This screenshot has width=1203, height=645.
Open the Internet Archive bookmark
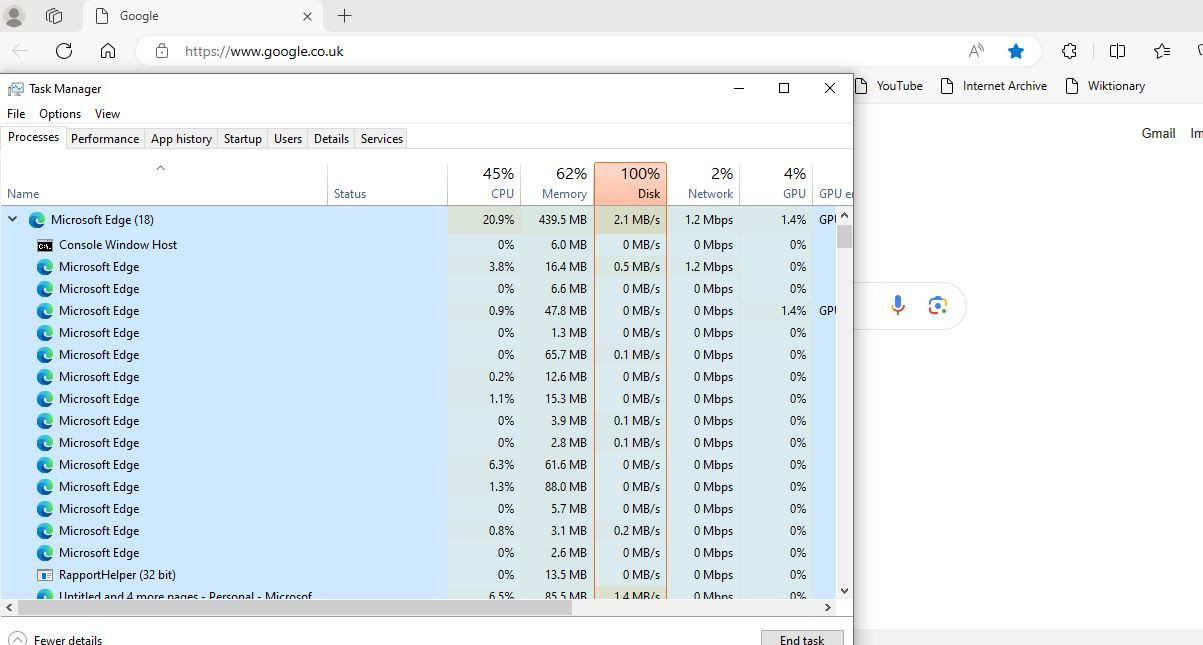point(994,86)
